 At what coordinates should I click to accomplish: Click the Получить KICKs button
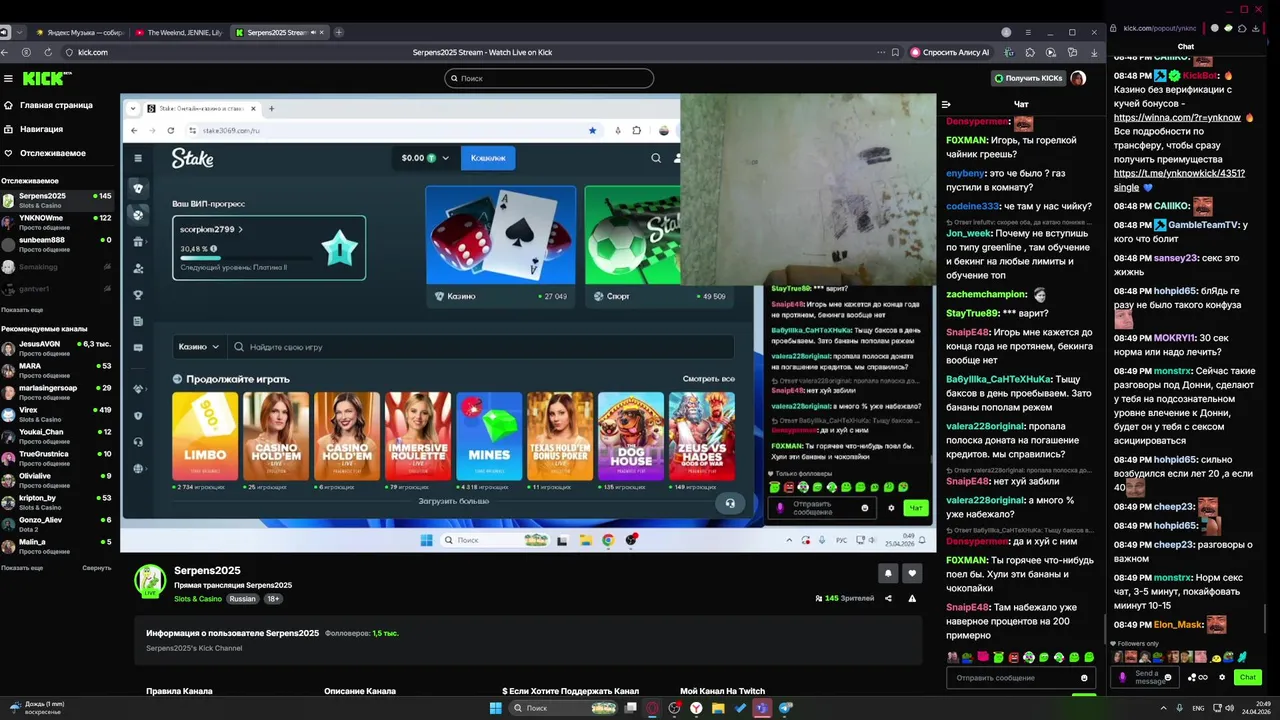click(1028, 78)
